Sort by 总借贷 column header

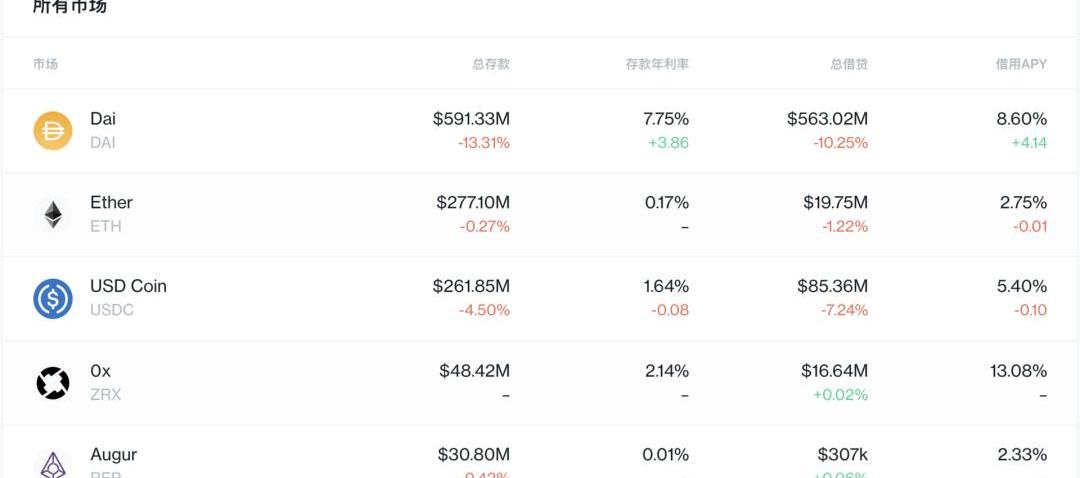coord(849,64)
